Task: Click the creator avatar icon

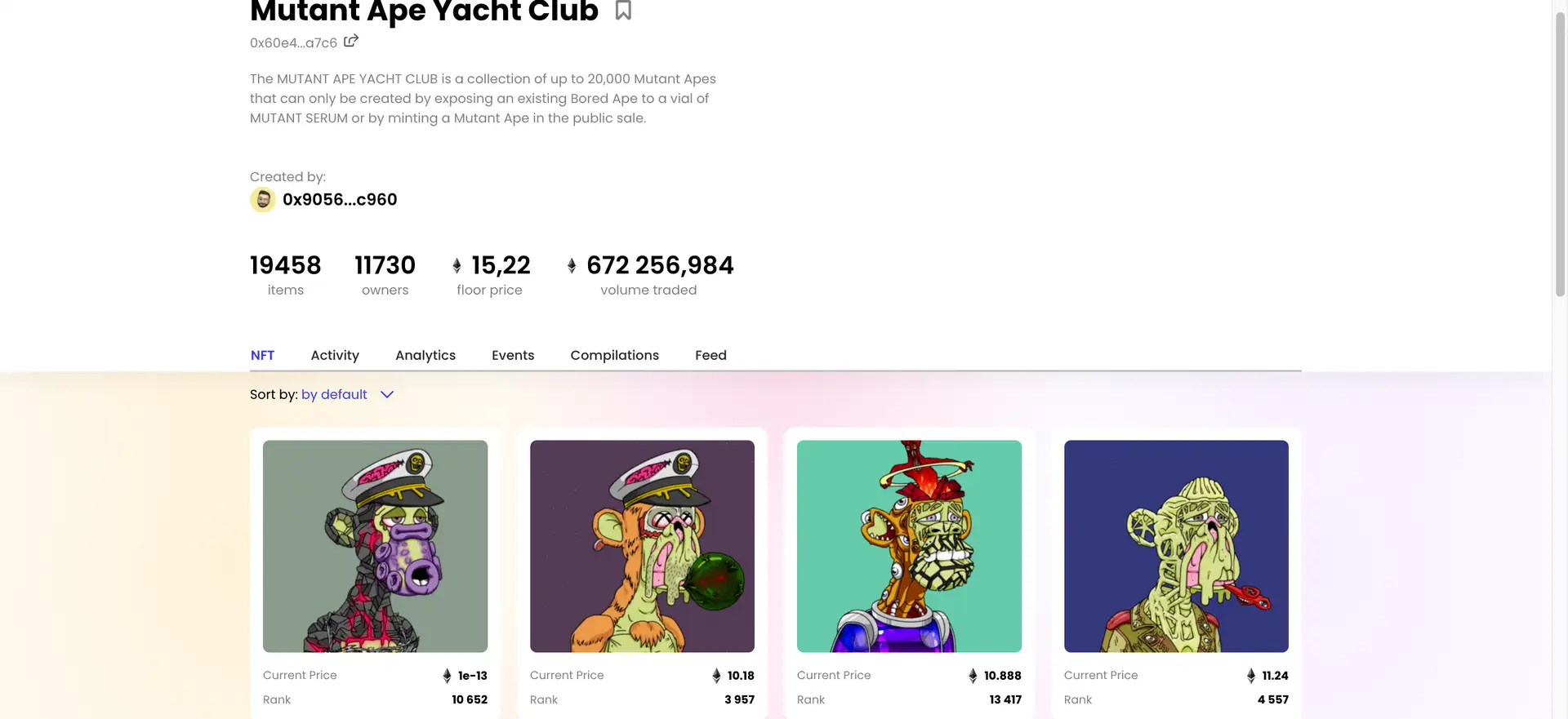Action: click(x=263, y=200)
